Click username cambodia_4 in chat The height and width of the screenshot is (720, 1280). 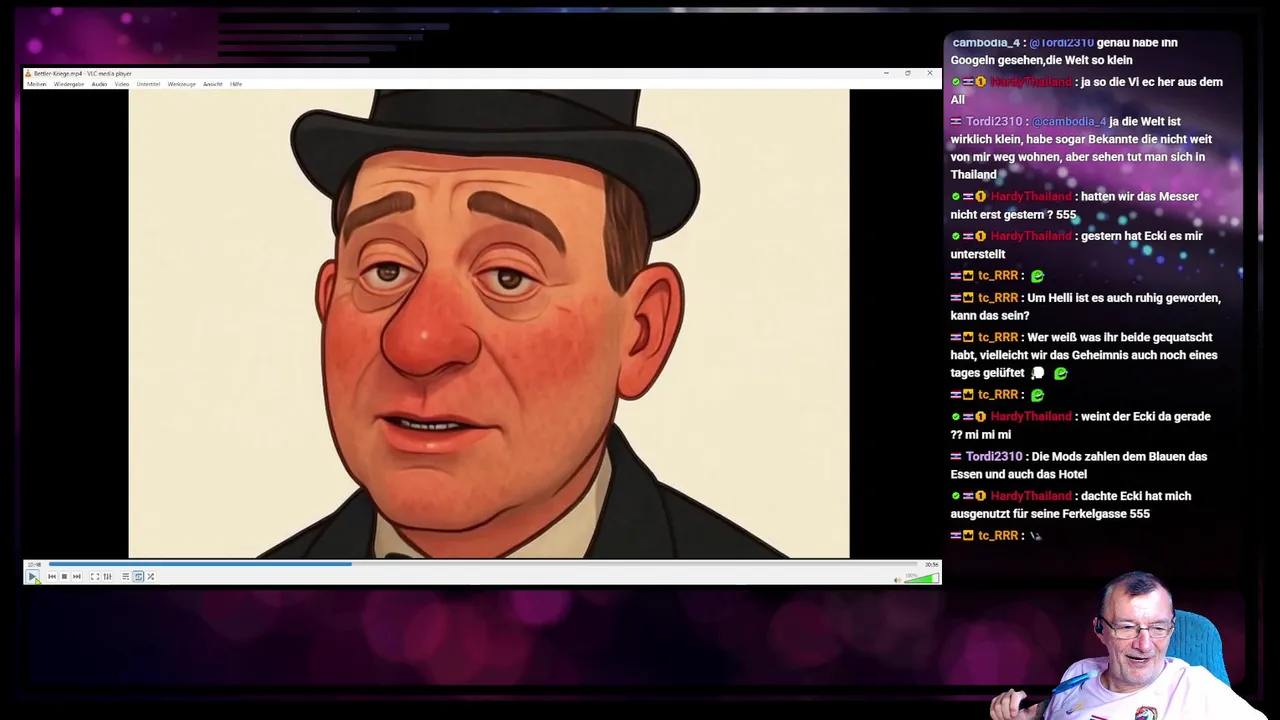coord(986,43)
